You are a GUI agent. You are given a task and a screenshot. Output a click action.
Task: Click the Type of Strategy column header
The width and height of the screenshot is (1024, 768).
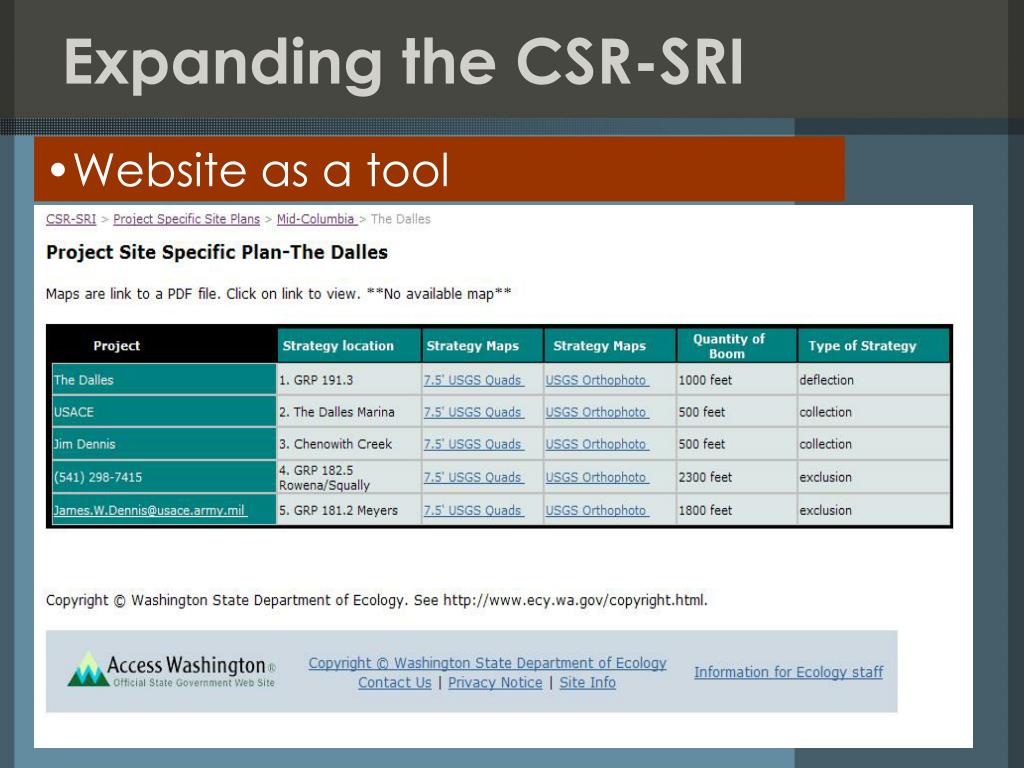tap(873, 345)
